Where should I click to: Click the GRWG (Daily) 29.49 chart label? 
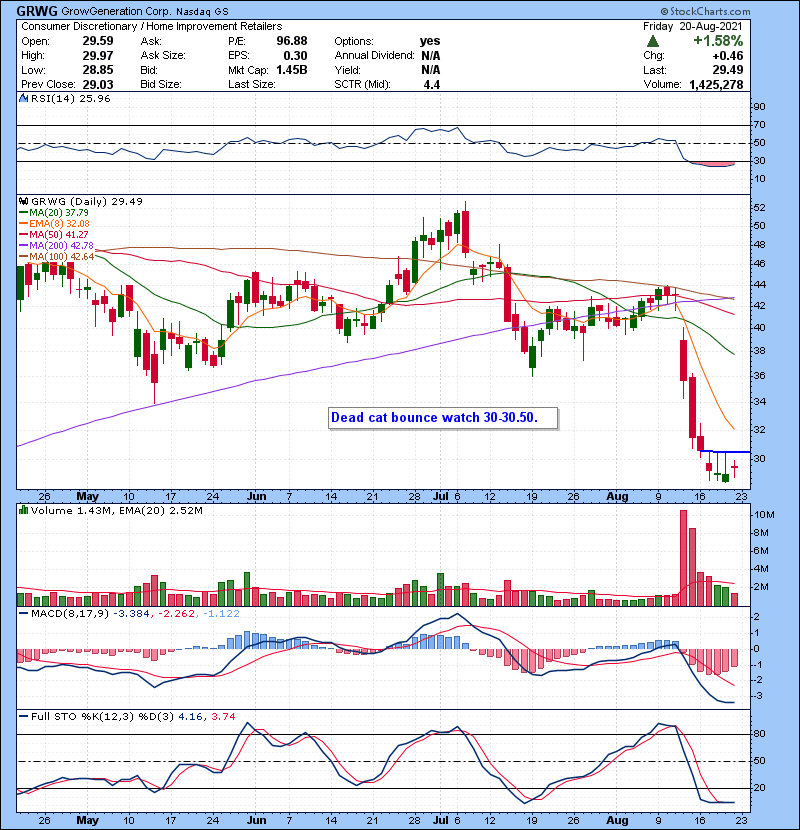point(87,201)
